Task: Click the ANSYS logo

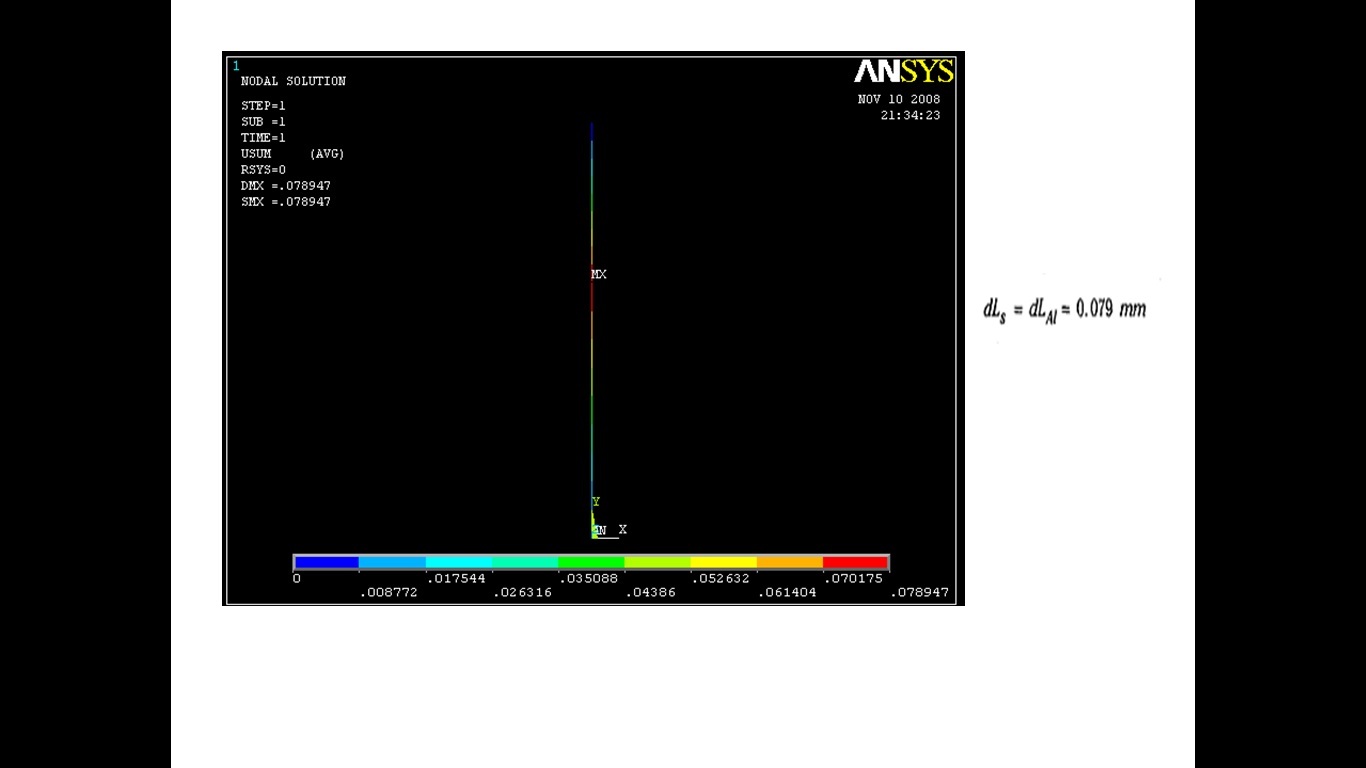Action: 903,72
